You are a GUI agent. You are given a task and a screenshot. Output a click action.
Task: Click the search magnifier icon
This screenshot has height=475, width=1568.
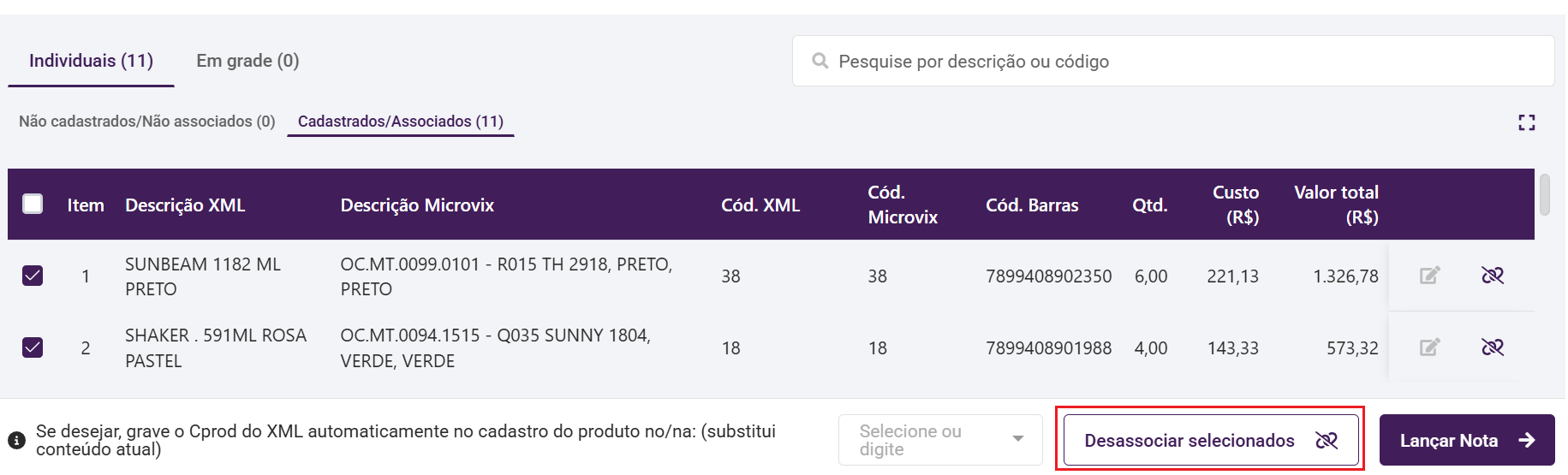coord(820,61)
